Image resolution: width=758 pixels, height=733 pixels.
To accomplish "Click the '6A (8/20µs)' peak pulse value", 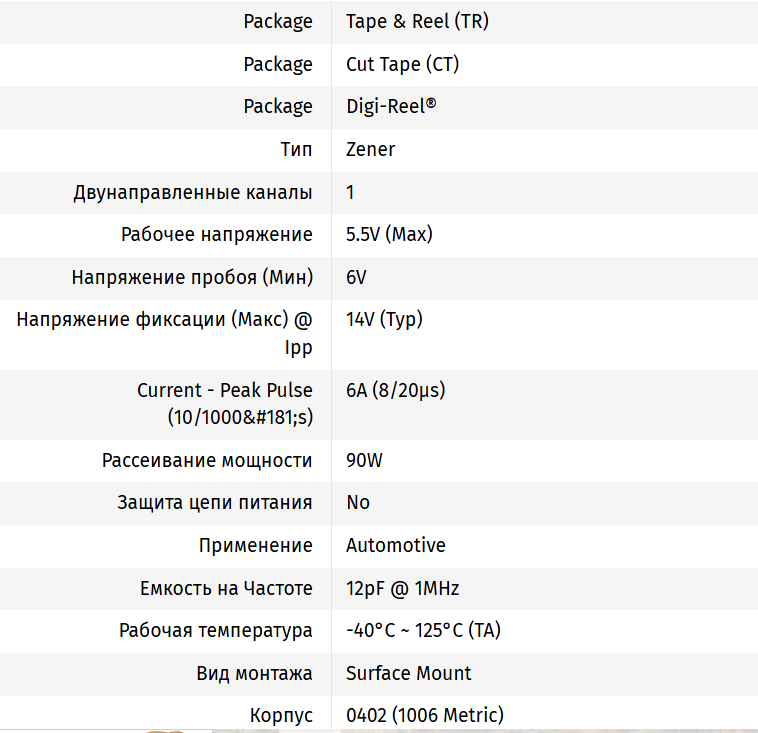I will 395,390.
